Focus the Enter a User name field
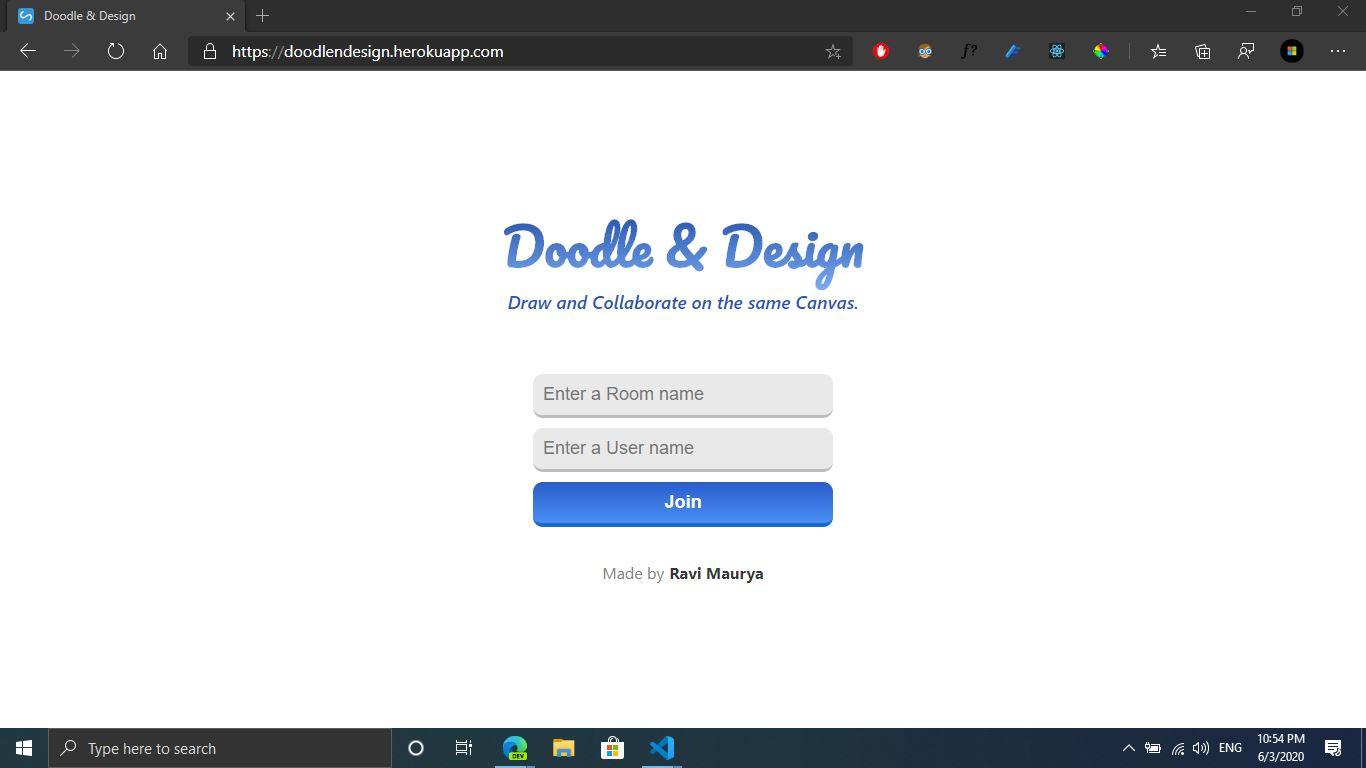Screen dimensions: 1366x768 click(x=682, y=448)
